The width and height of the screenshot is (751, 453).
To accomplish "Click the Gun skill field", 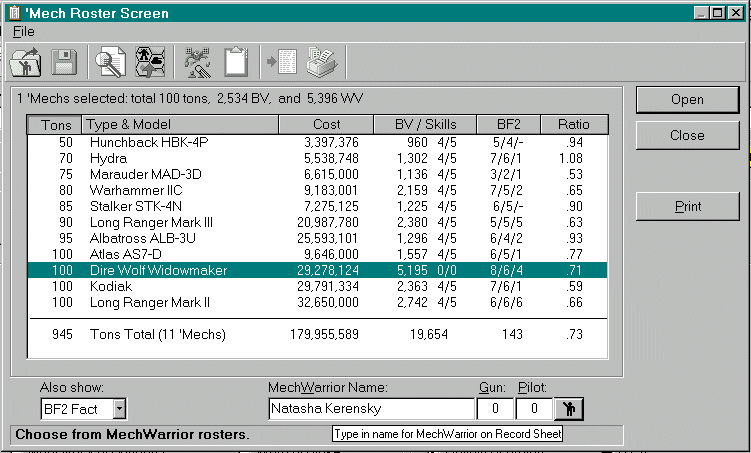I will pos(495,409).
